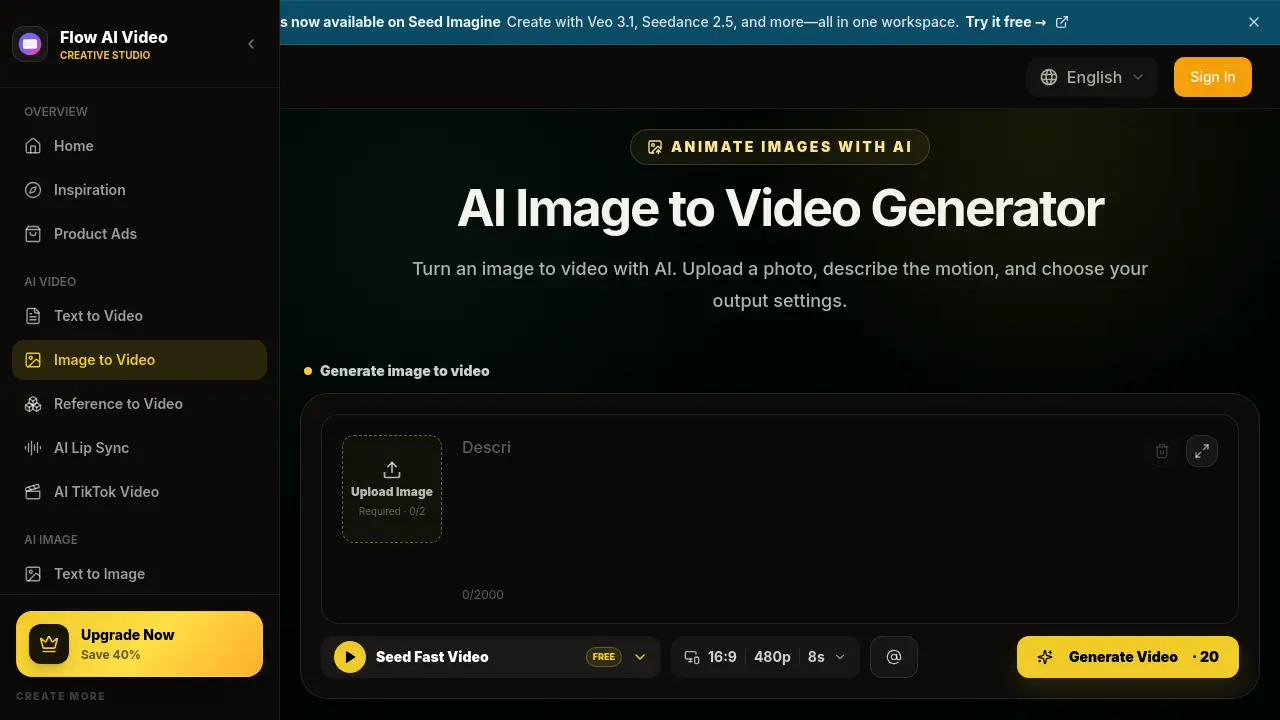This screenshot has height=720, width=1280.
Task: Click the FREE badge on model selector
Action: coord(604,657)
